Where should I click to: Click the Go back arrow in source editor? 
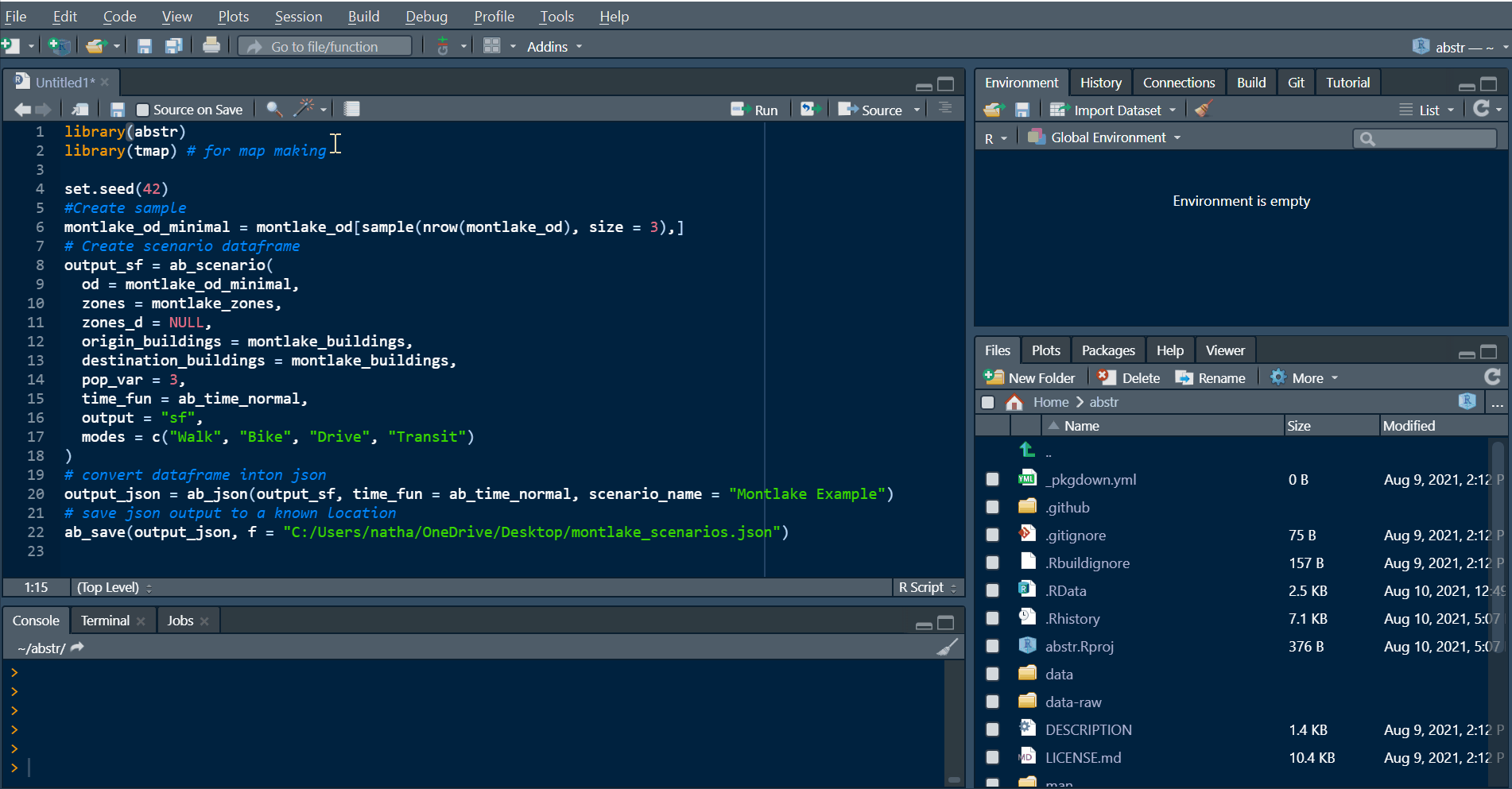[22, 109]
